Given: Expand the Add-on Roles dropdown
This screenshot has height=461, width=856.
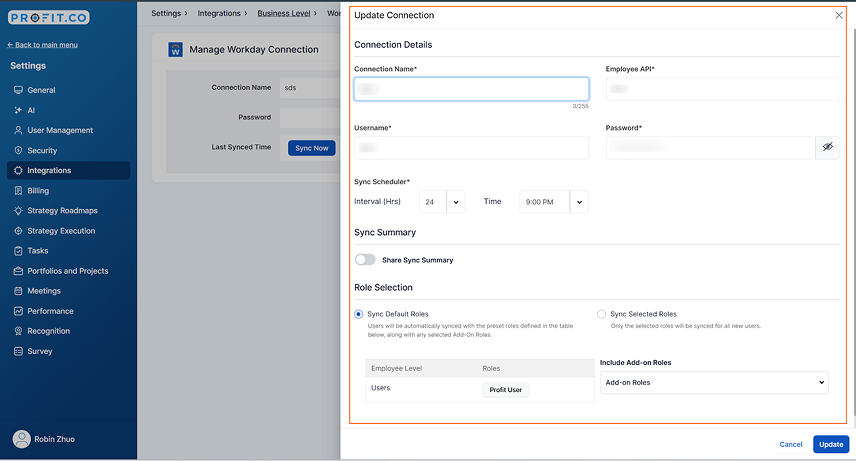Looking at the screenshot, I should [714, 382].
